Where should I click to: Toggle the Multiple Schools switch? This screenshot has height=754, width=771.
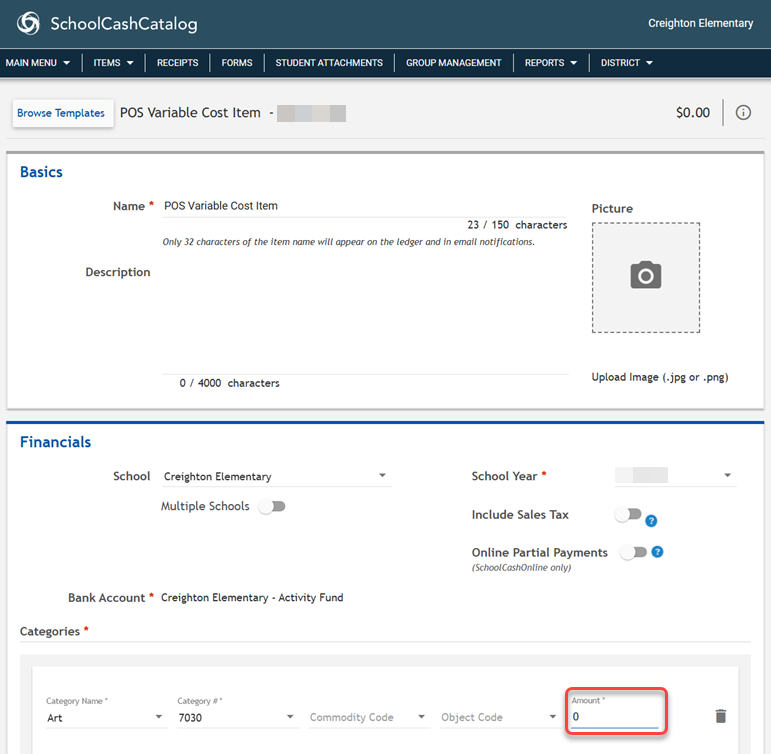point(272,506)
